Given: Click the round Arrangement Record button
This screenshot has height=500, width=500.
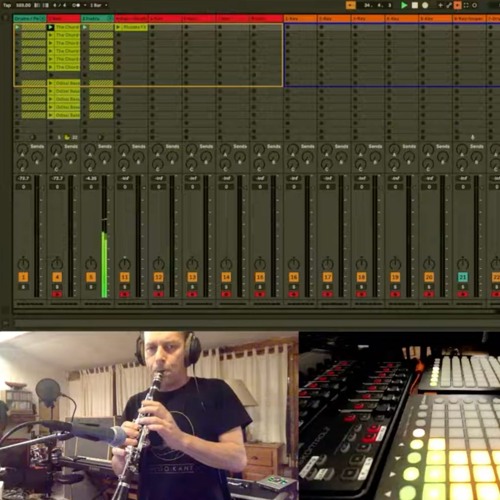Looking at the screenshot, I should (425, 5).
